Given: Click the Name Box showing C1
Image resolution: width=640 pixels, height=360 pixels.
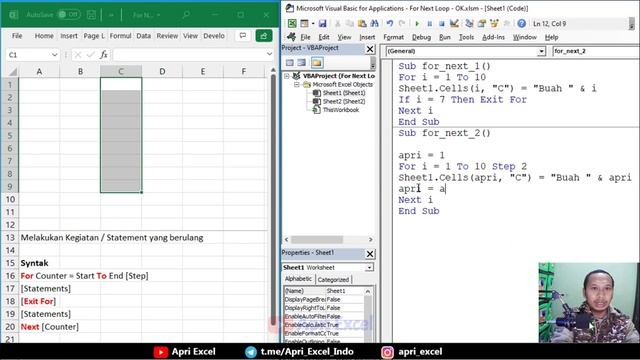Looking at the screenshot, I should tap(28, 55).
